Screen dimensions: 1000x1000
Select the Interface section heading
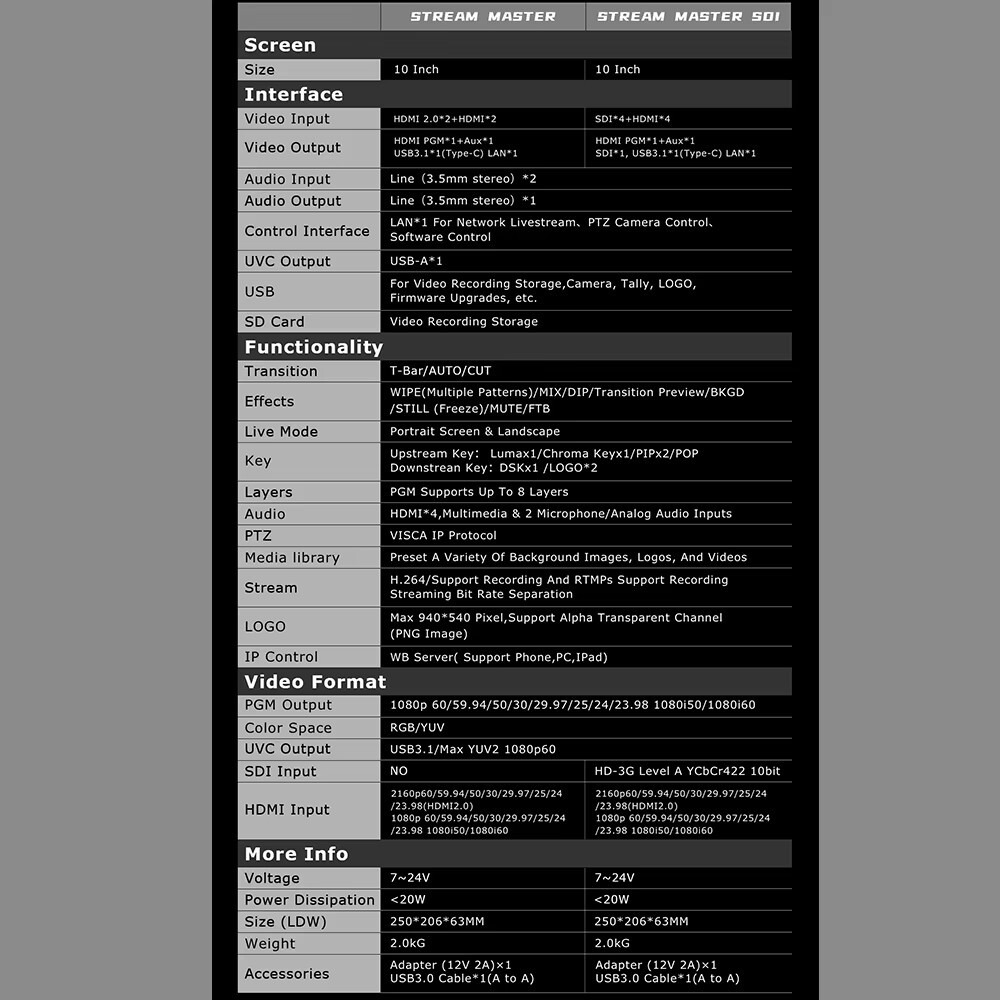pos(293,94)
